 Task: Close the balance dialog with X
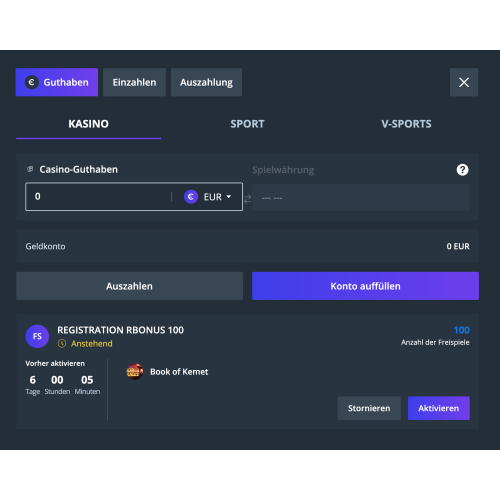[464, 82]
